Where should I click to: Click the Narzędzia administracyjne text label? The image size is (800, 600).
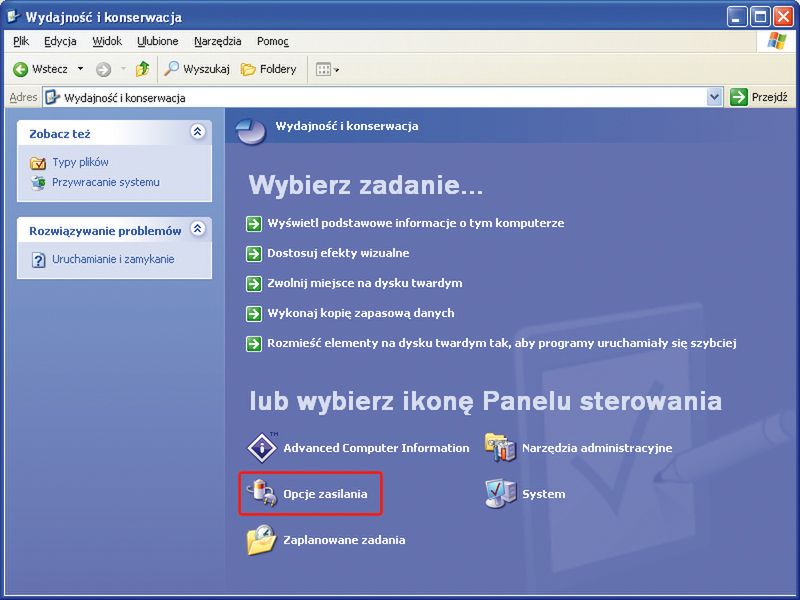597,448
